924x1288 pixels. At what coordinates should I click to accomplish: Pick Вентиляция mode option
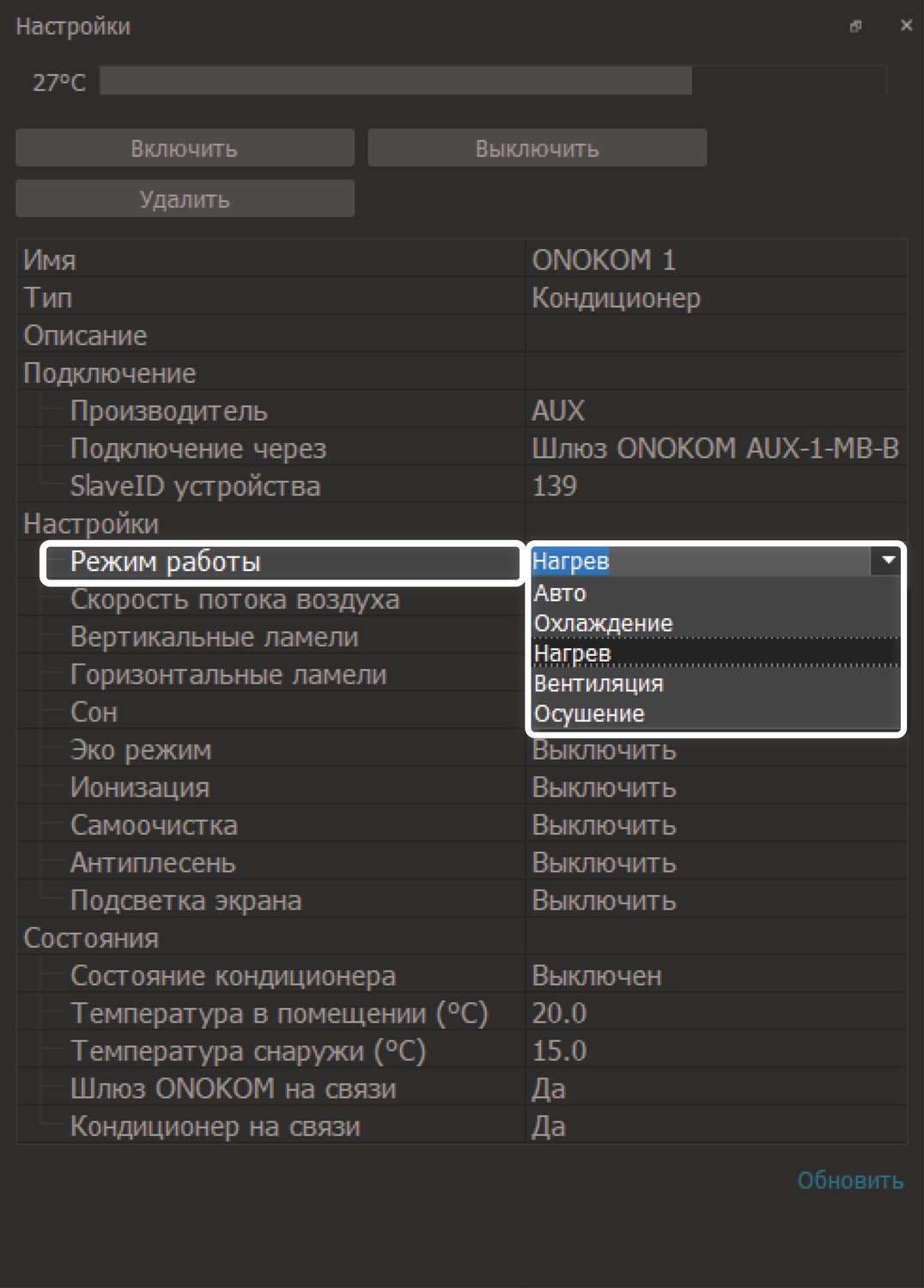click(x=599, y=683)
